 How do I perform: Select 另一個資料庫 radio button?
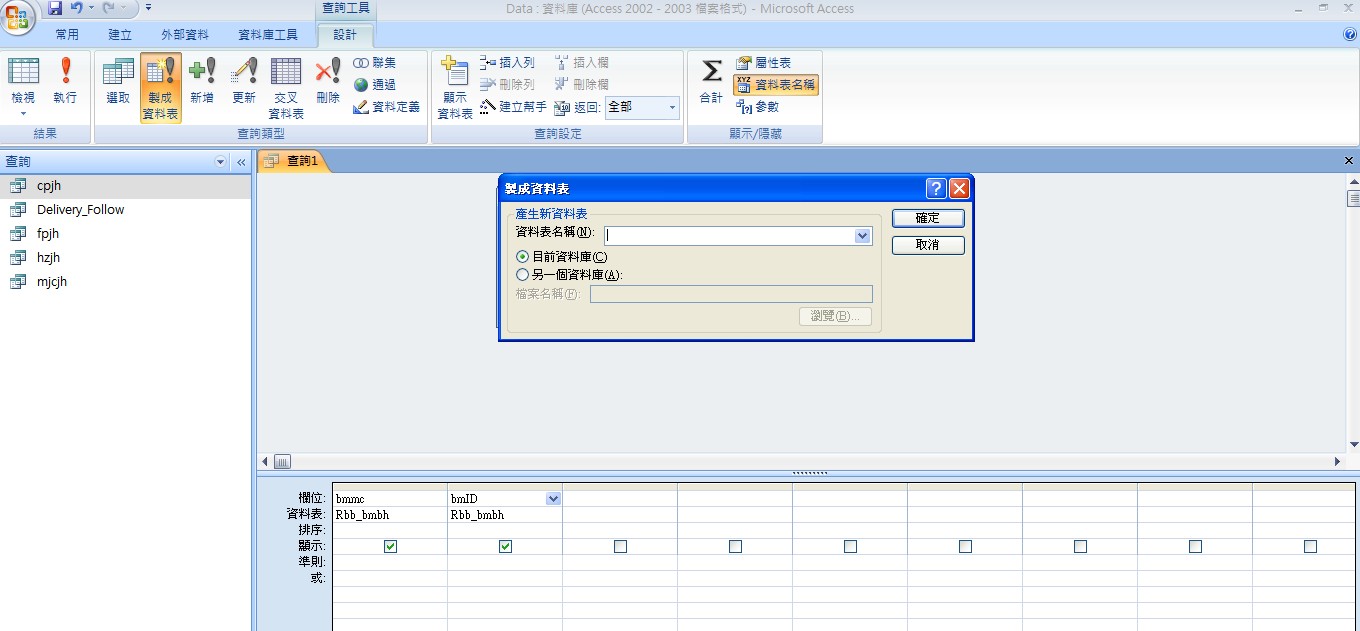(522, 275)
